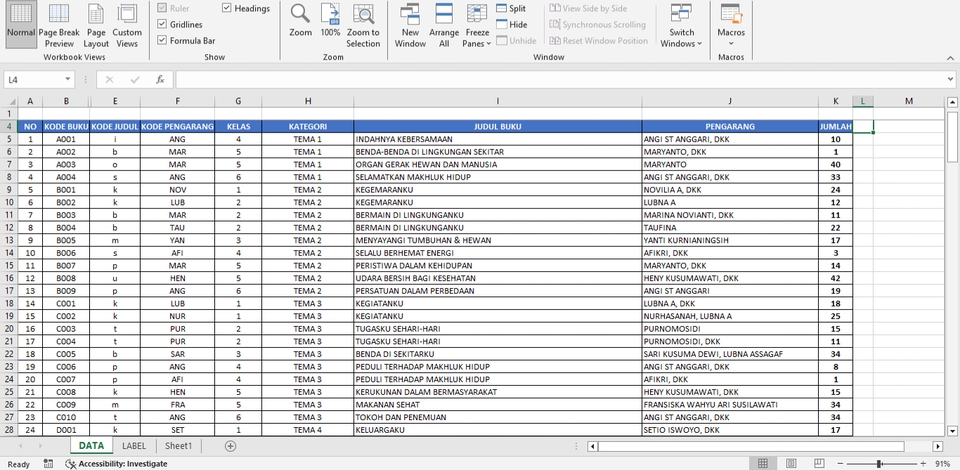Open Switch Windows dropdown

point(681,24)
